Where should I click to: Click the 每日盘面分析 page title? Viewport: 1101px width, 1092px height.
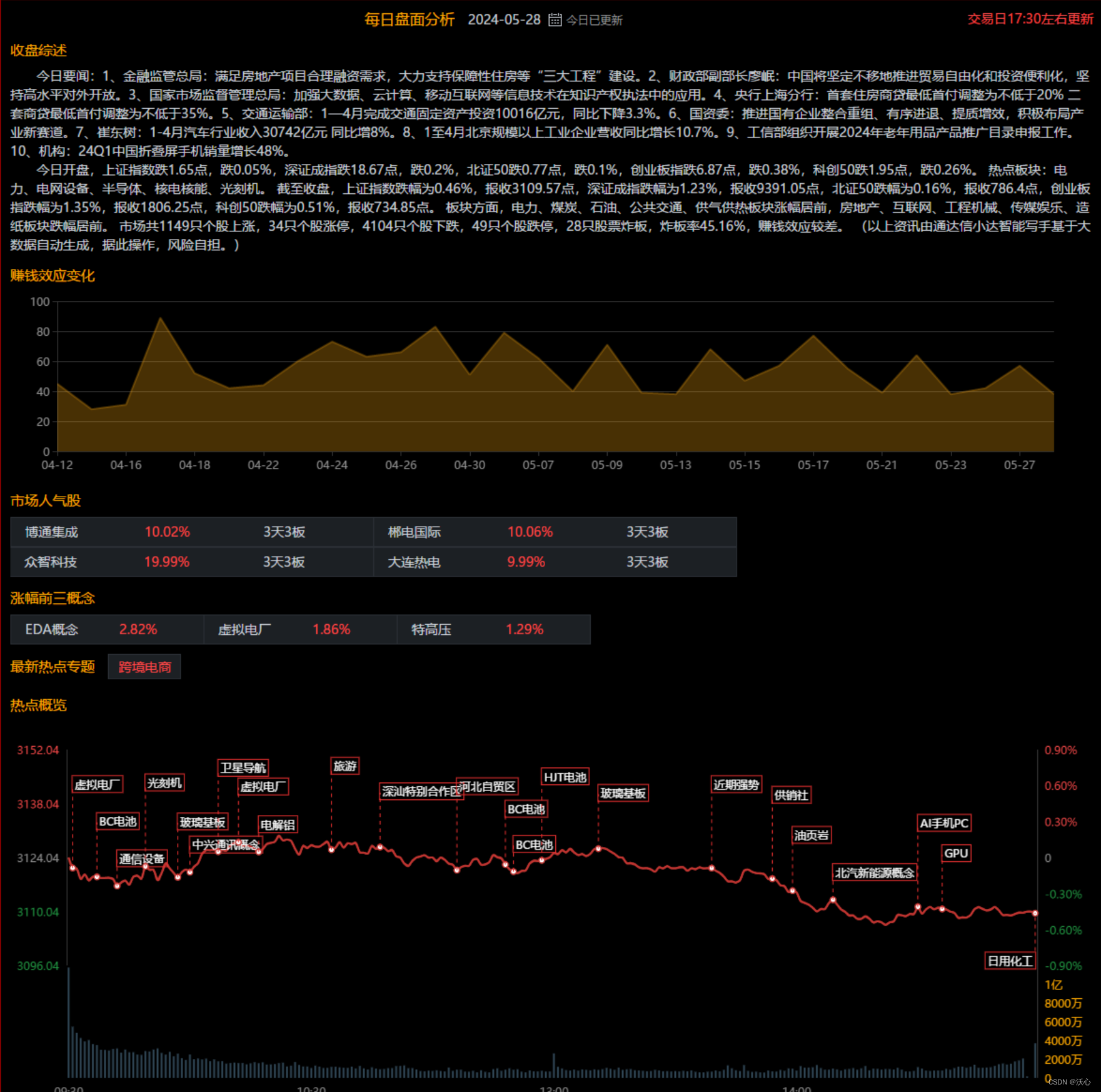[x=410, y=20]
